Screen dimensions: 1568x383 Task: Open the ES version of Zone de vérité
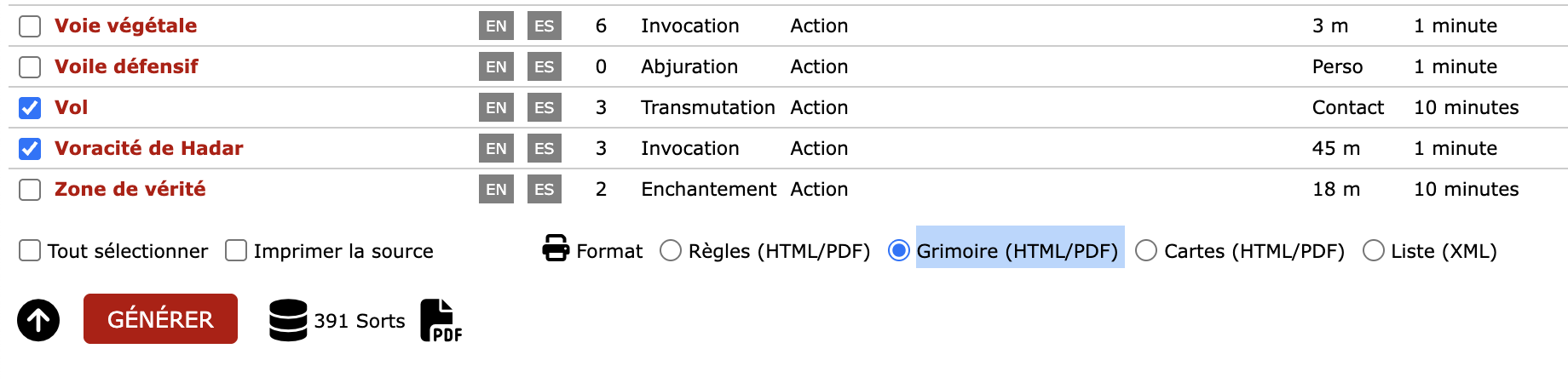(x=545, y=189)
